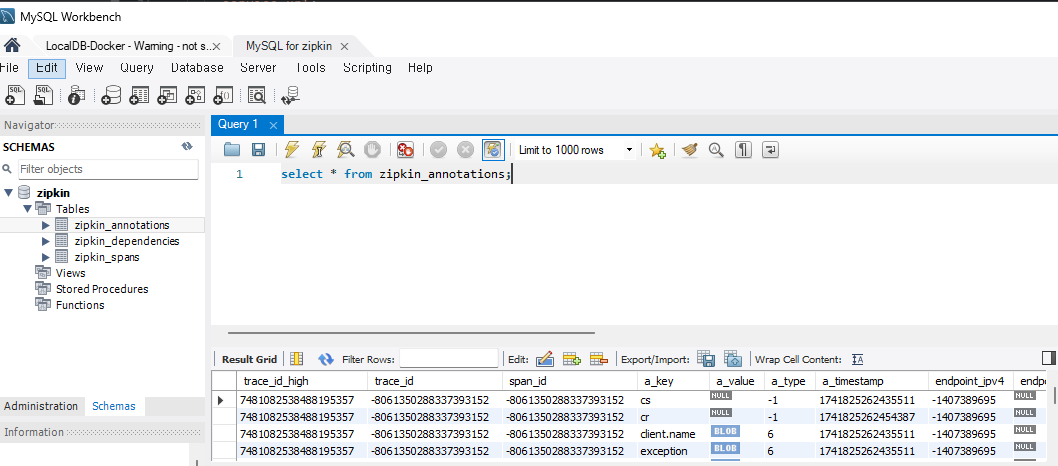This screenshot has width=1058, height=466.
Task: Click the create new schema icon
Action: point(111,96)
